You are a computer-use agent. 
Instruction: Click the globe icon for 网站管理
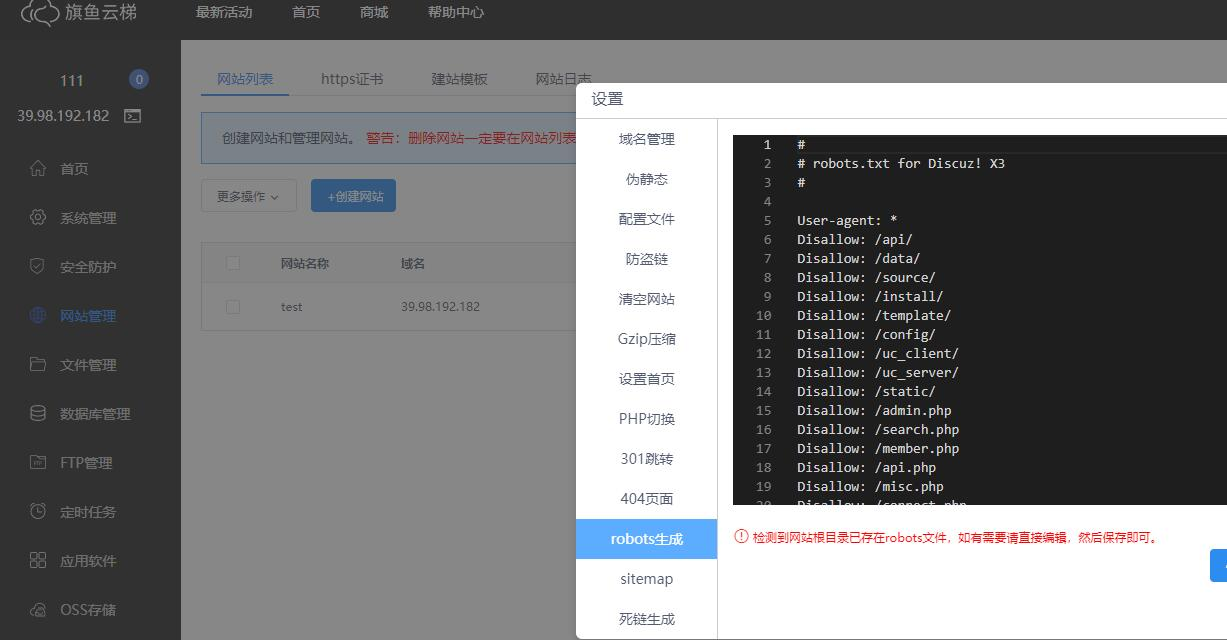[x=38, y=315]
